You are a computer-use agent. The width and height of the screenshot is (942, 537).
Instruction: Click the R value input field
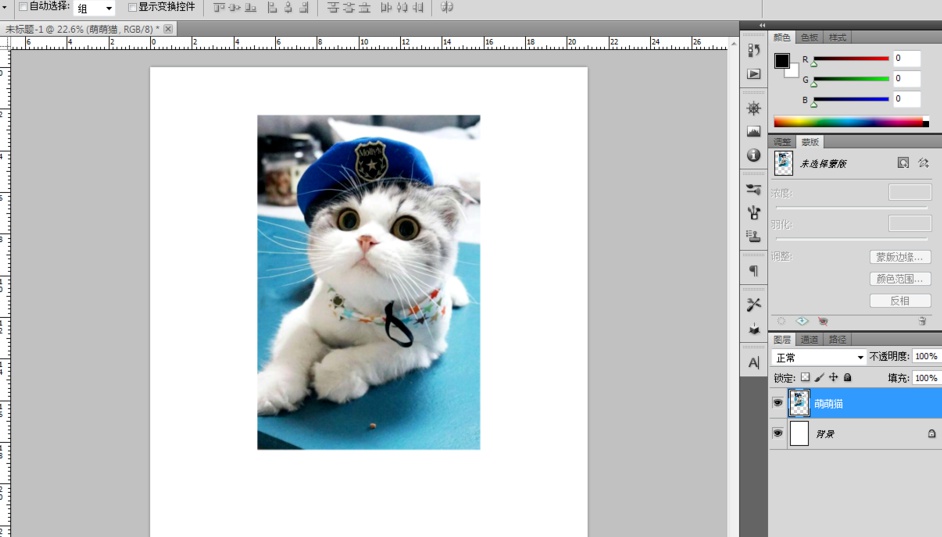pyautogui.click(x=907, y=58)
